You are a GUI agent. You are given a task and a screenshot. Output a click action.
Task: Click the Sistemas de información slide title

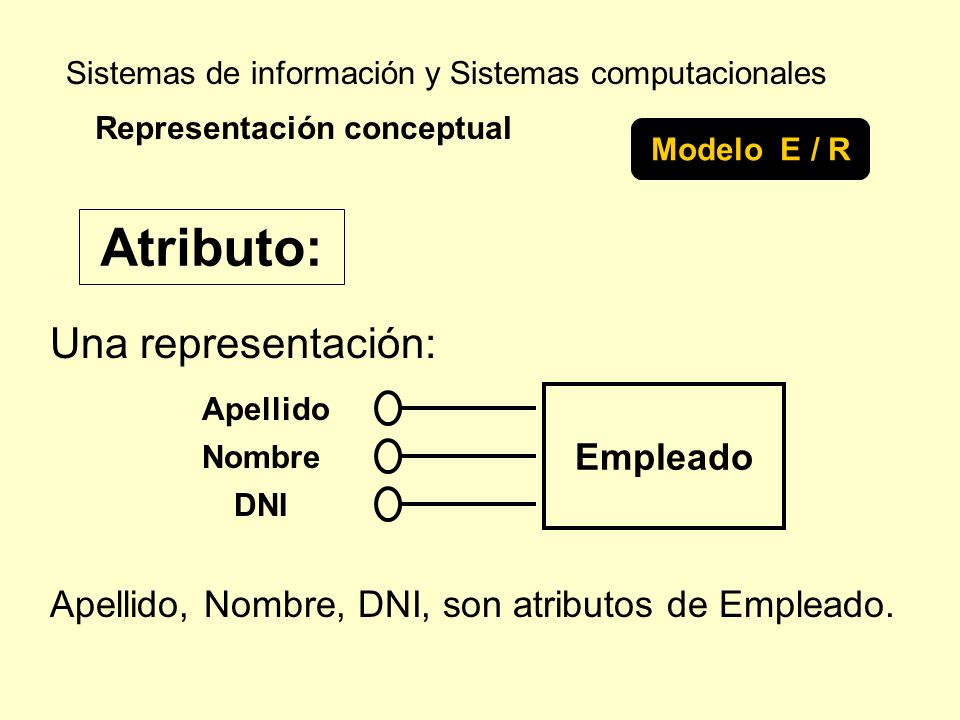(x=446, y=73)
